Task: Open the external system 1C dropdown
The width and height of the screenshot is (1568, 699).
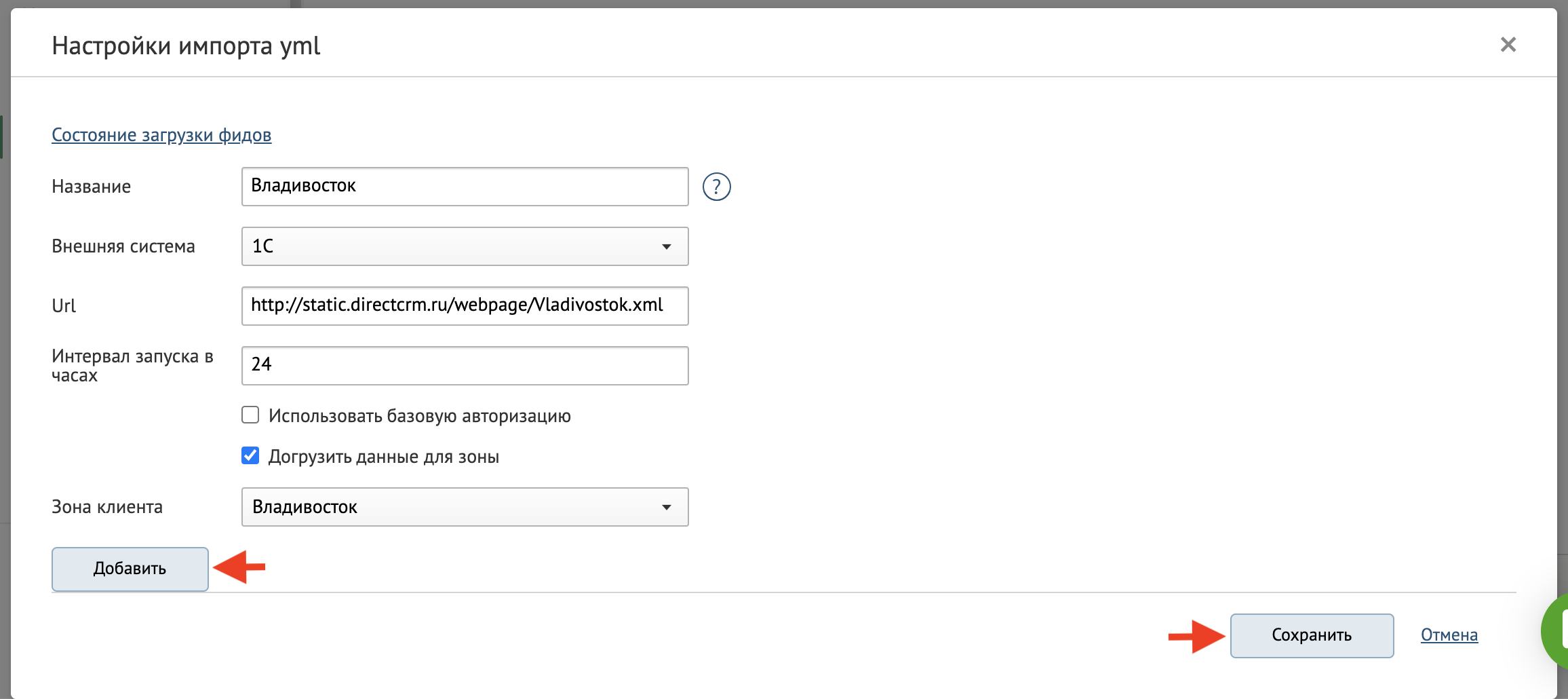Action: coord(465,246)
